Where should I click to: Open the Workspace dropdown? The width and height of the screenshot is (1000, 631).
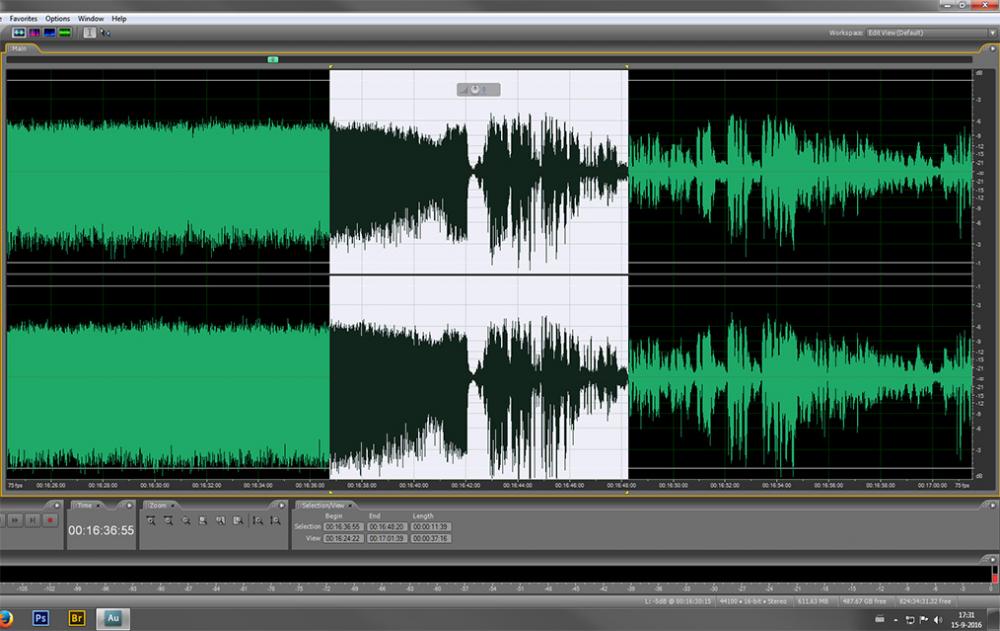[925, 33]
